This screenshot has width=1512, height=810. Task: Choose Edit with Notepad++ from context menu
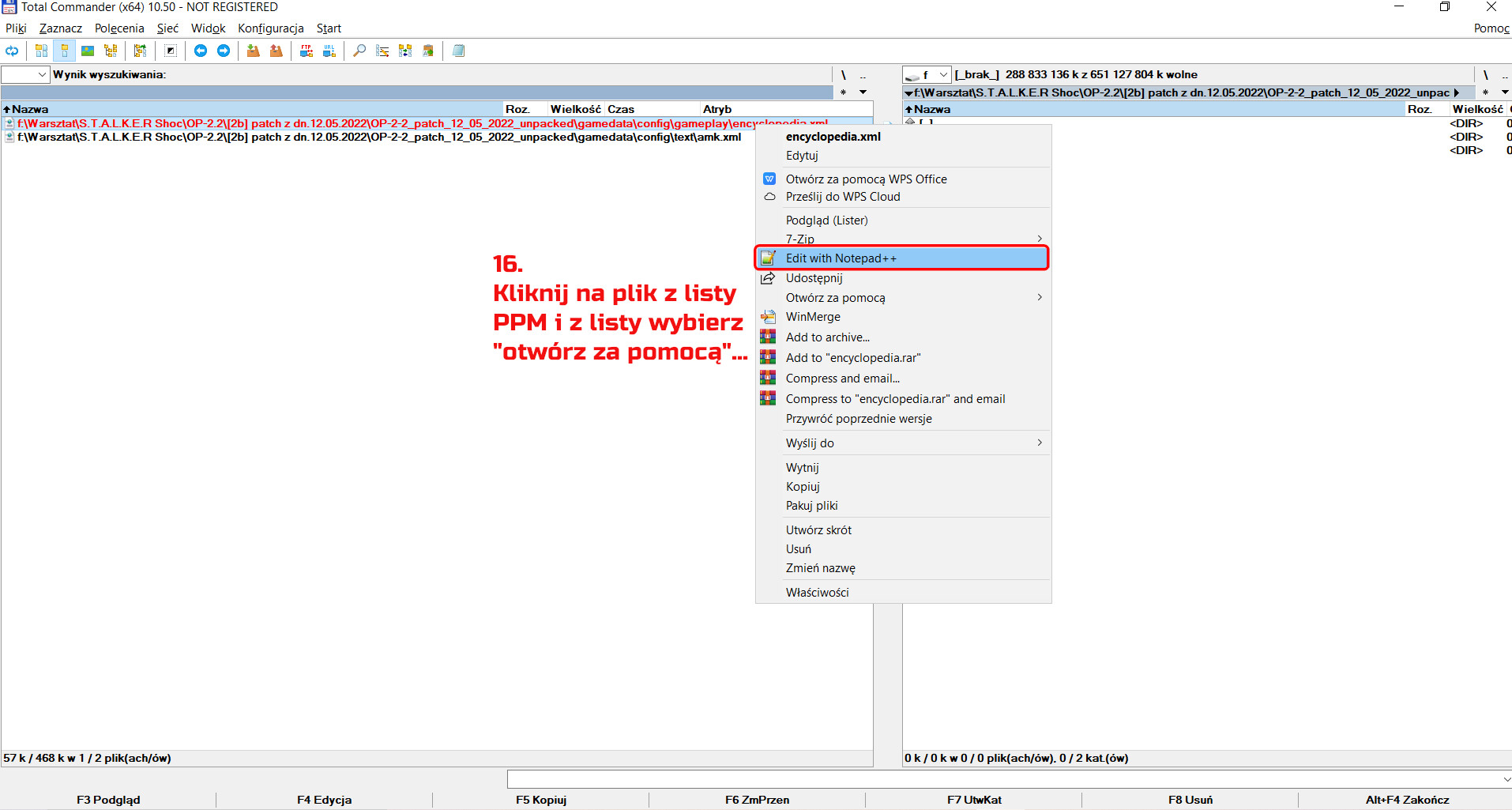coord(902,258)
